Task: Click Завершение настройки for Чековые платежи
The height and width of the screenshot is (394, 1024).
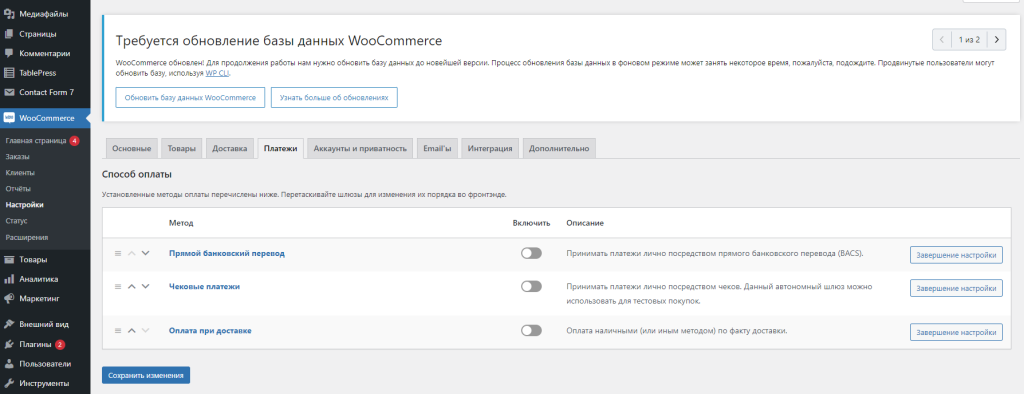Action: click(x=956, y=287)
